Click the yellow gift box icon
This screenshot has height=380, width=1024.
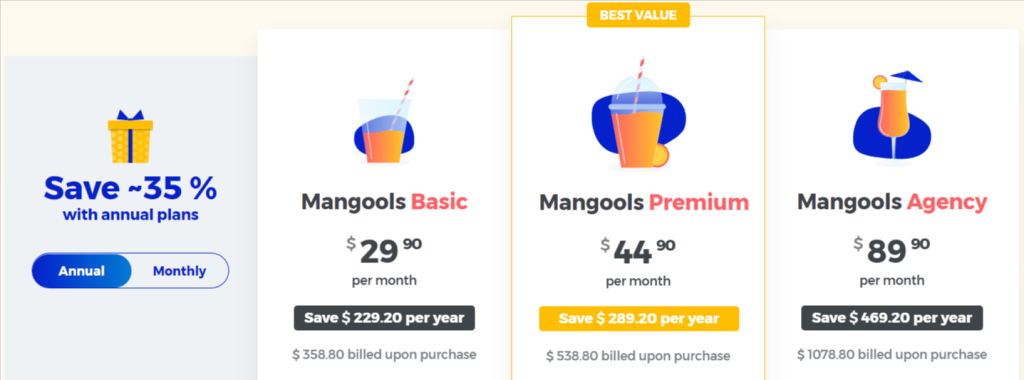point(130,137)
